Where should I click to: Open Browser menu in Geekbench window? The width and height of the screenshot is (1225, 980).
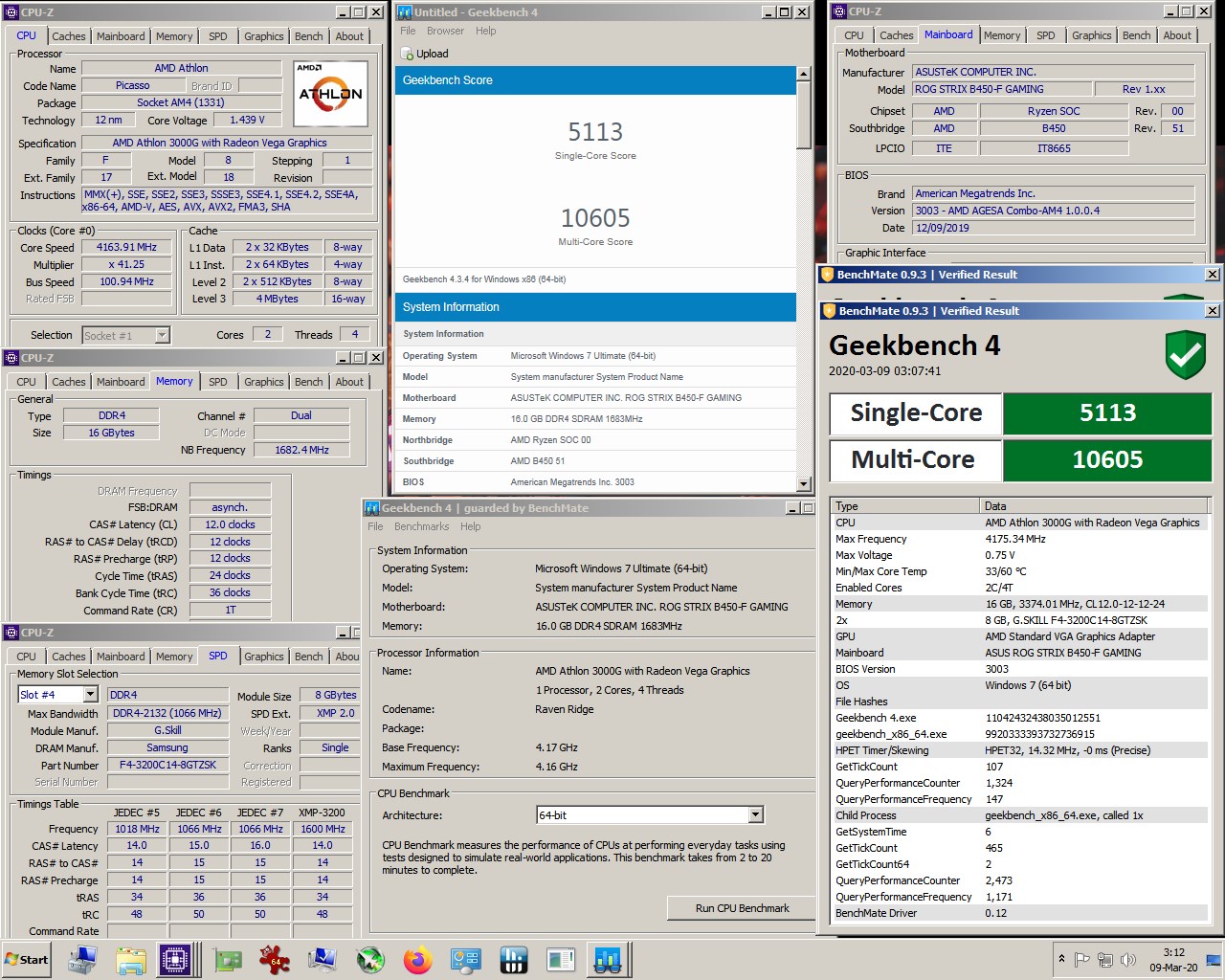(445, 31)
